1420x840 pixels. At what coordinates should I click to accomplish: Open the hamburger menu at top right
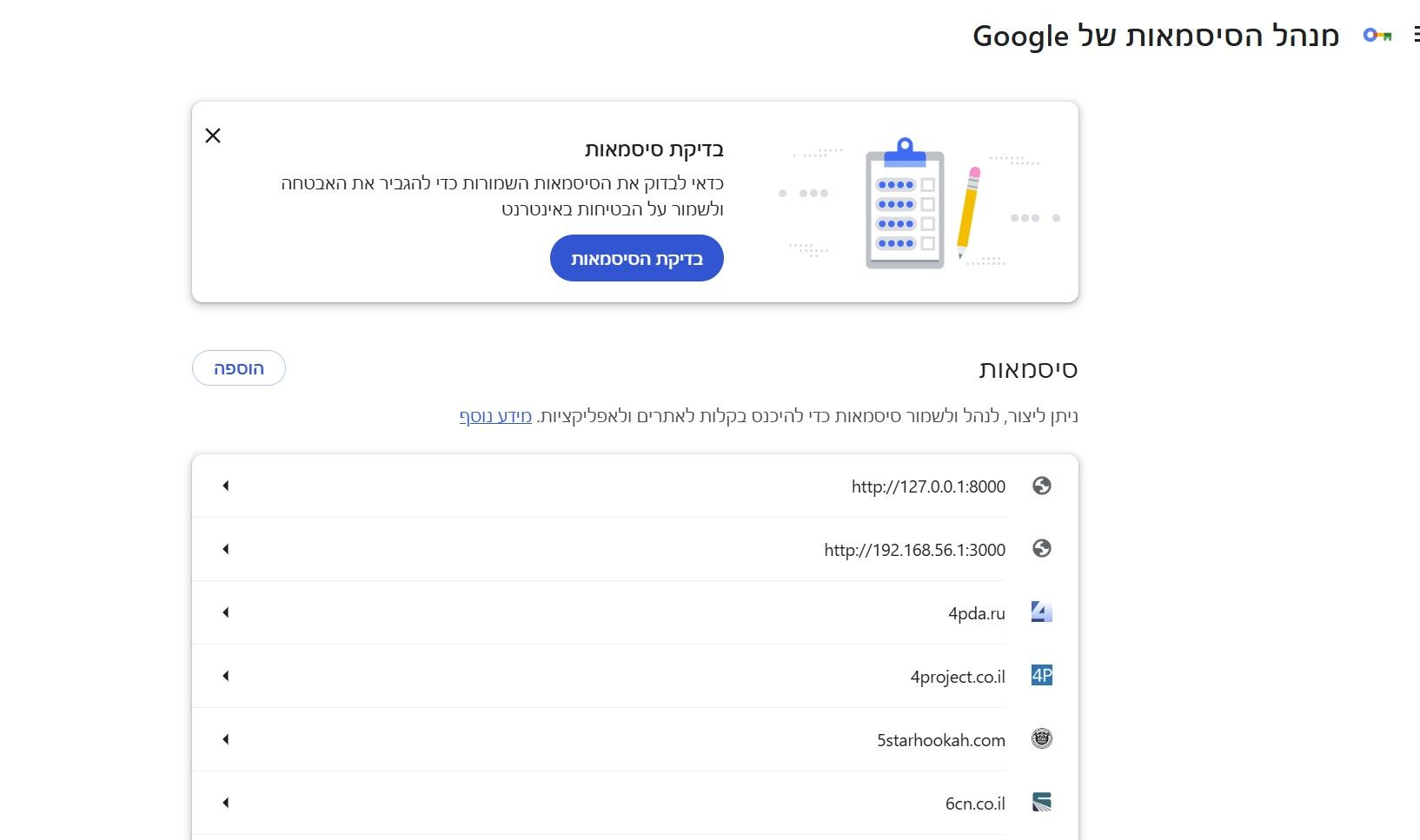[x=1416, y=36]
